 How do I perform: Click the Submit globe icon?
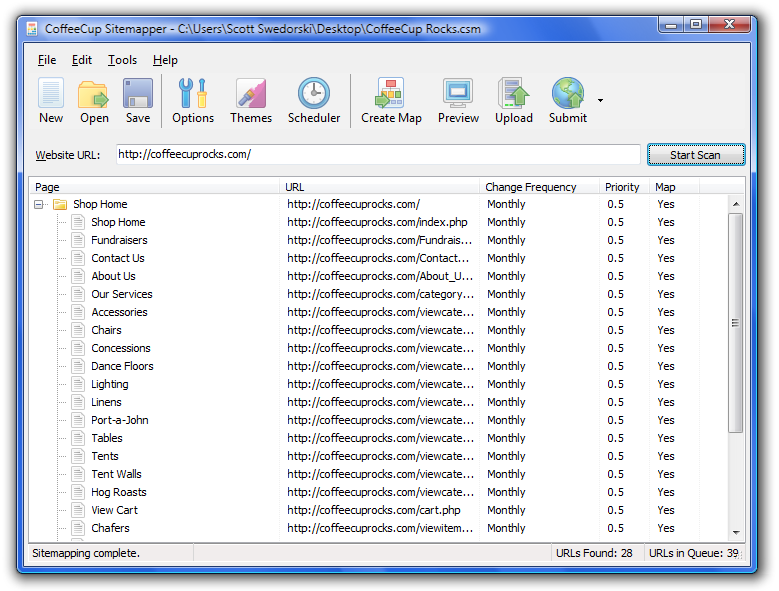point(567,93)
